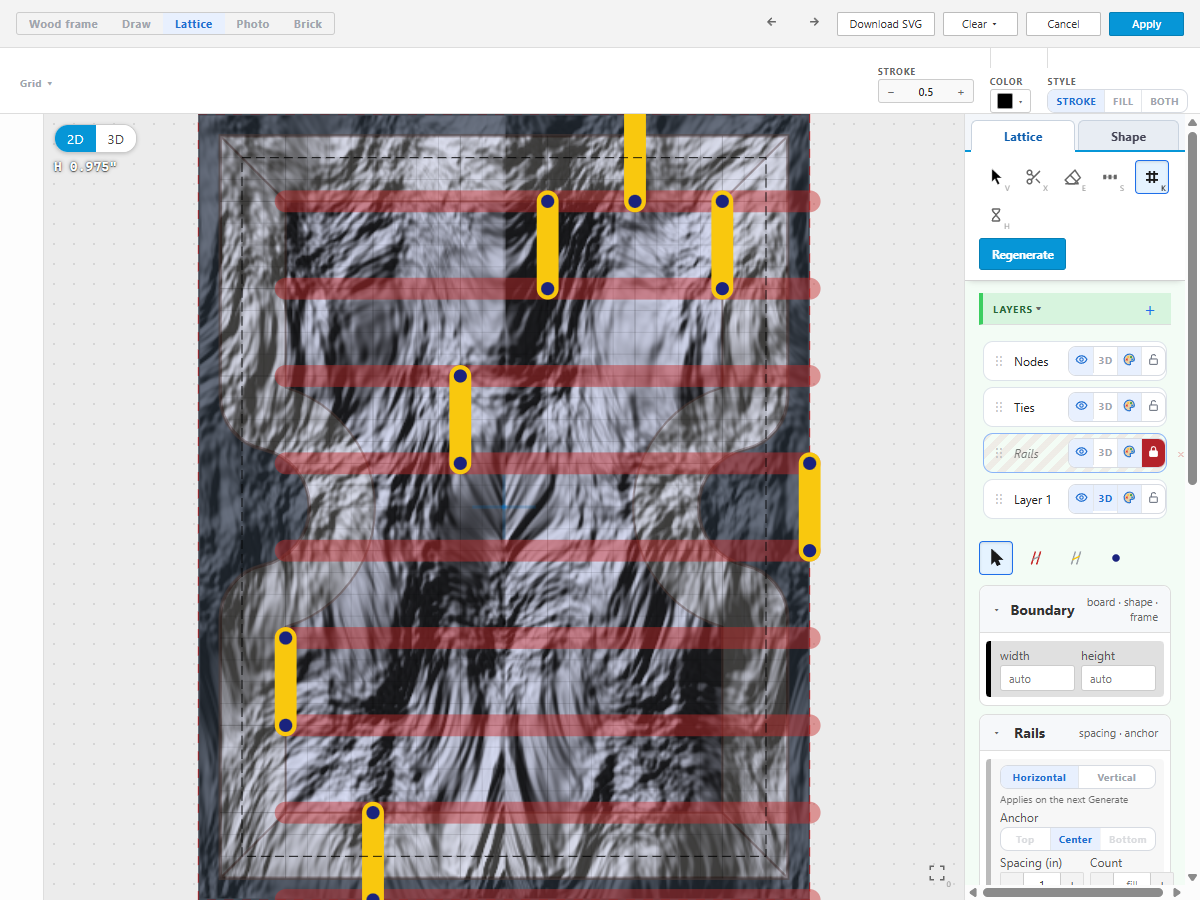
Task: Disable 3D for Layer 1
Action: click(x=1105, y=499)
